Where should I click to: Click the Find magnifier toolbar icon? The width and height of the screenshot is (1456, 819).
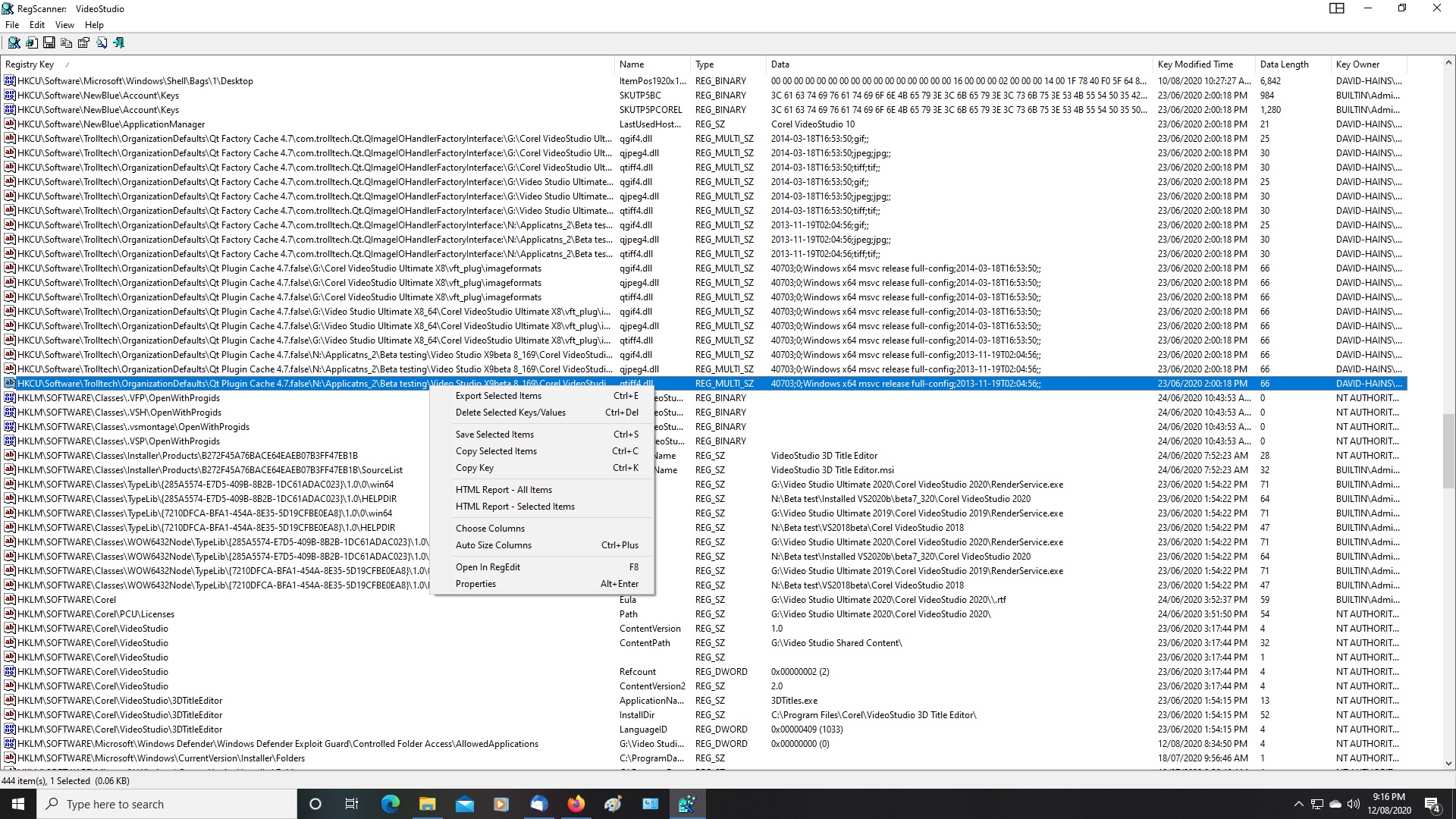(101, 43)
